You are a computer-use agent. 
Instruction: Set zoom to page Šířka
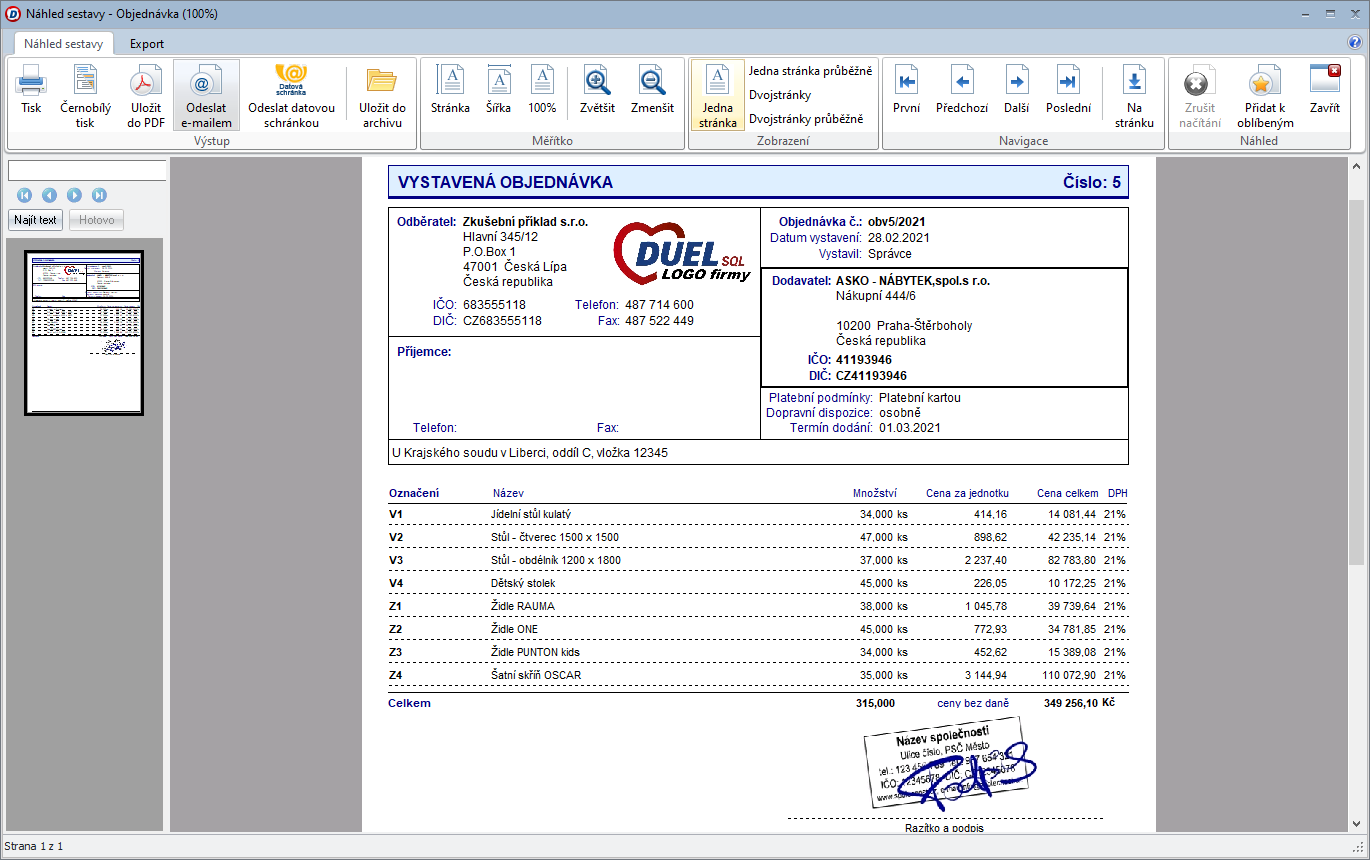click(x=498, y=90)
